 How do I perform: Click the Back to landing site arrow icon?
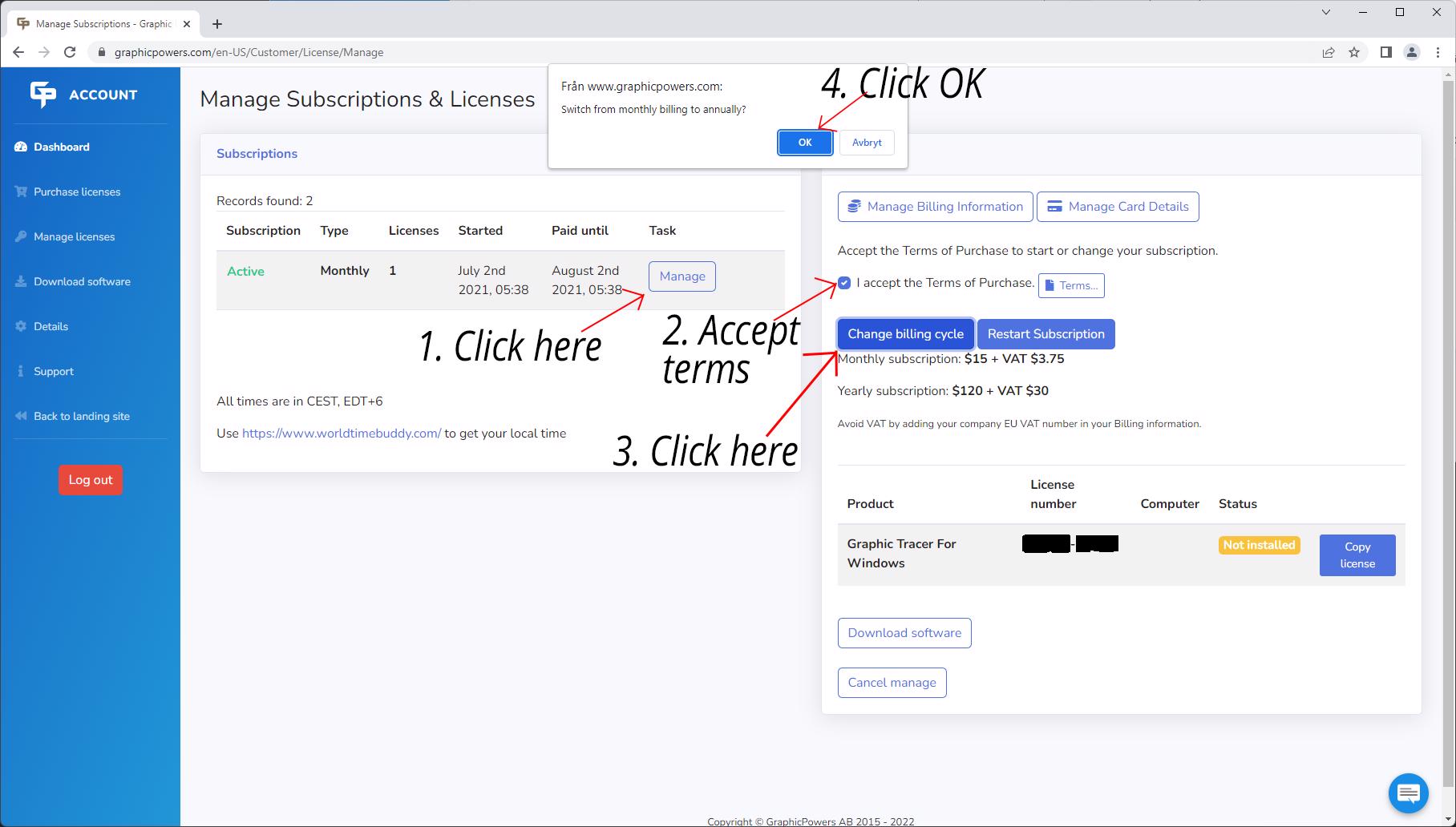[x=21, y=416]
